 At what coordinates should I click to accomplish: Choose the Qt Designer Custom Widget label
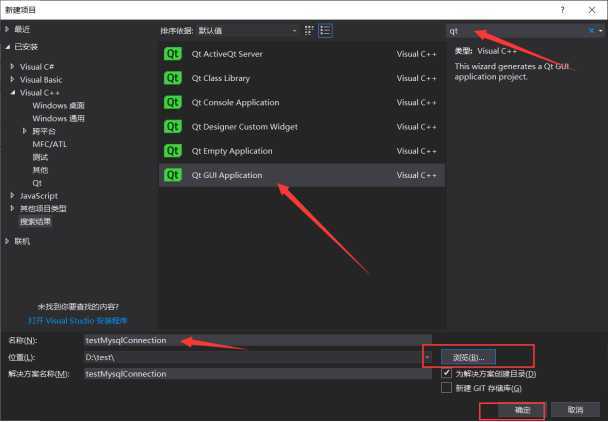coord(245,127)
